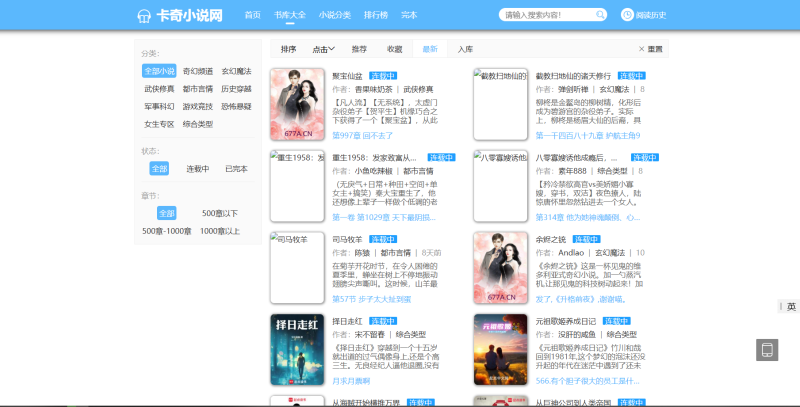Select category 奇幻频道
The width and height of the screenshot is (800, 407).
tap(198, 71)
